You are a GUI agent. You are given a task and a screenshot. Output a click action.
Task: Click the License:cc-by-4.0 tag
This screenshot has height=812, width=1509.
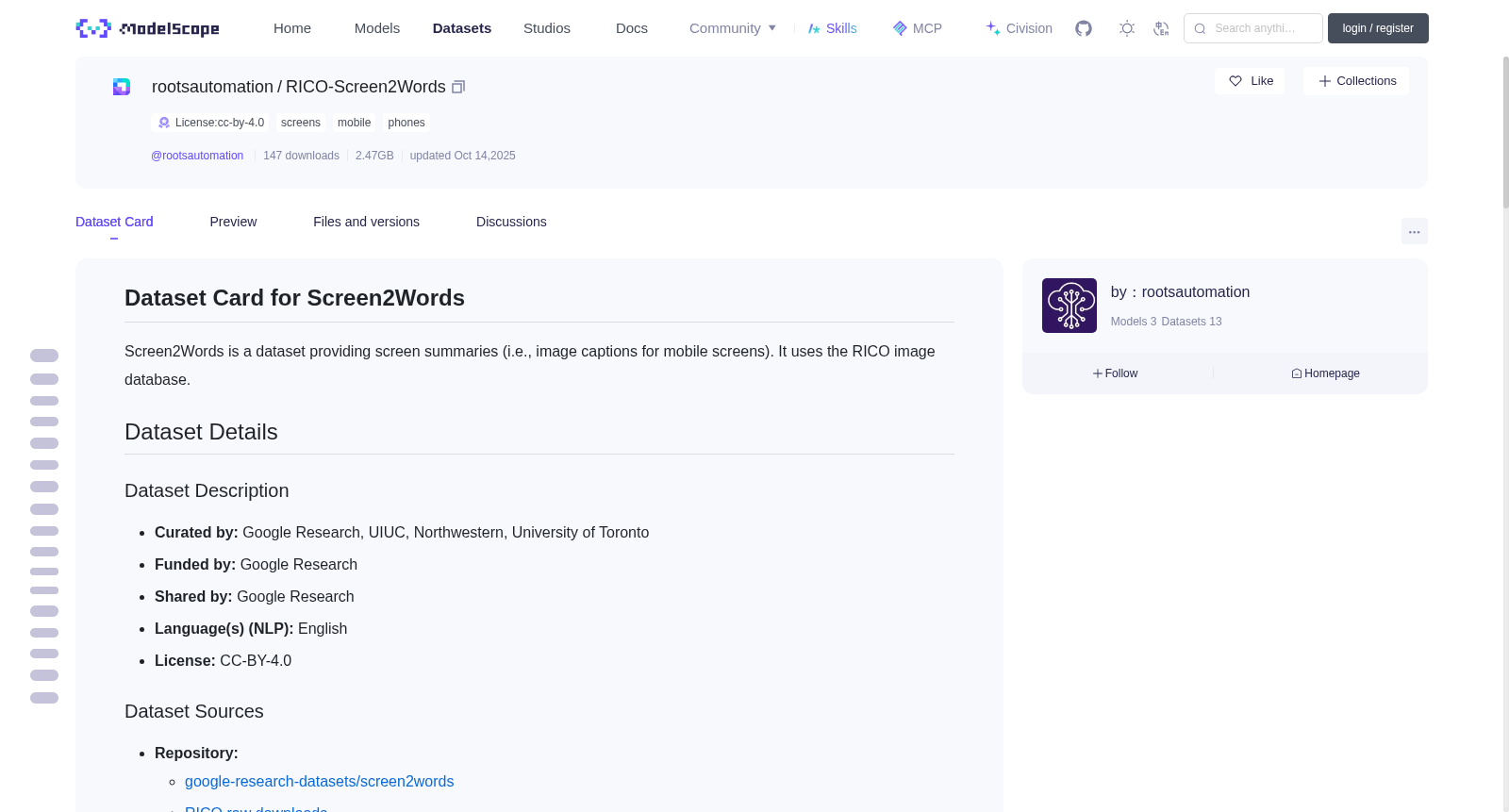(210, 123)
